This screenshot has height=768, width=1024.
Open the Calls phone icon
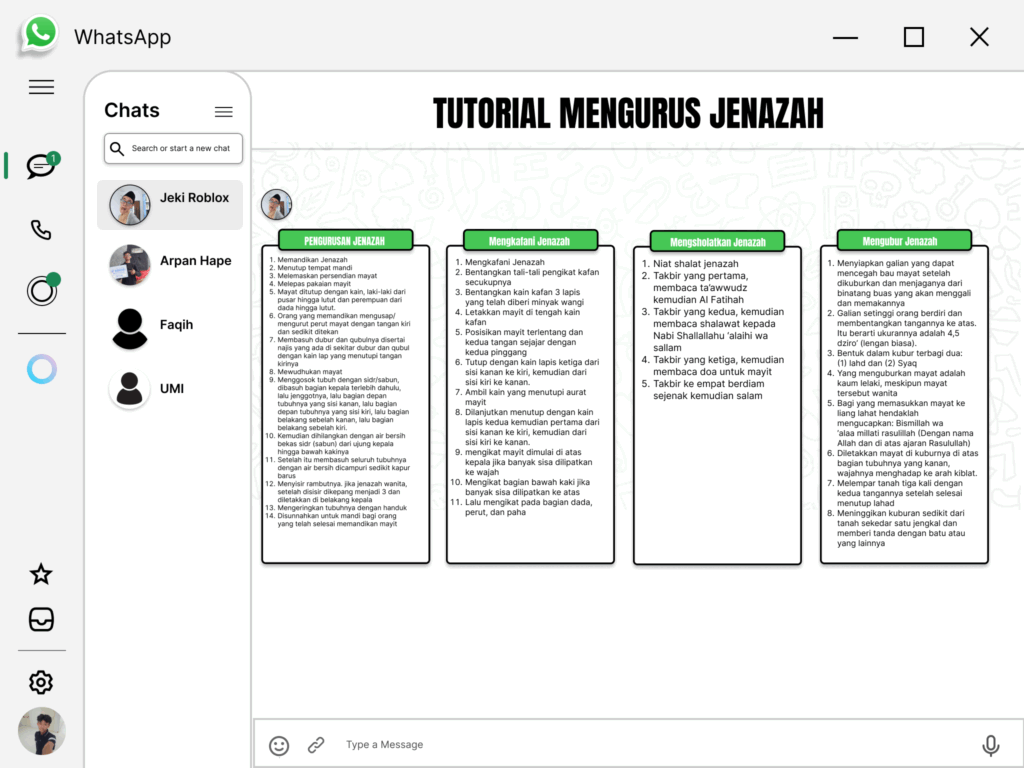pos(41,230)
